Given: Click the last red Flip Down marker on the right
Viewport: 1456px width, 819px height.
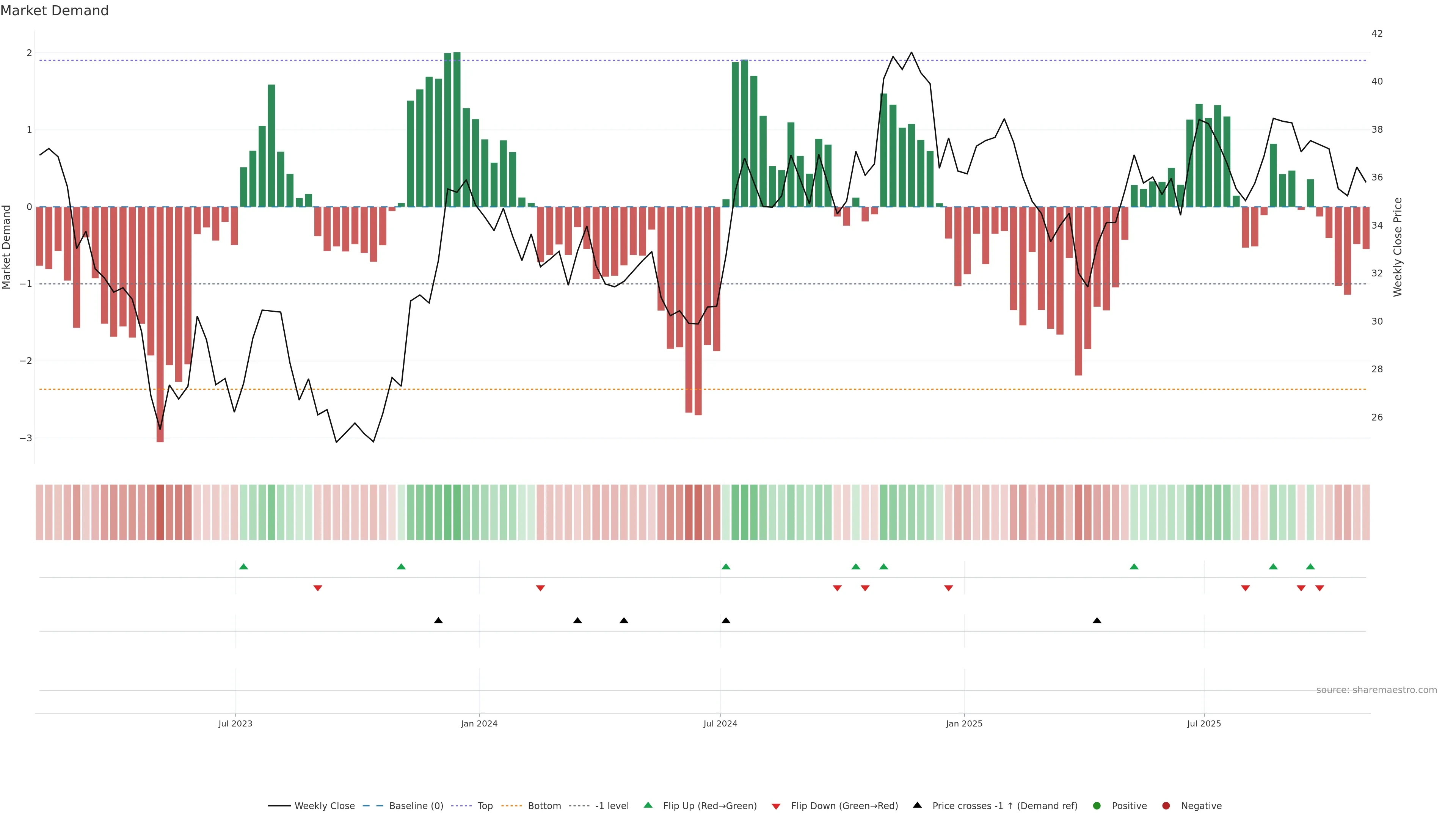Looking at the screenshot, I should pyautogui.click(x=1320, y=588).
